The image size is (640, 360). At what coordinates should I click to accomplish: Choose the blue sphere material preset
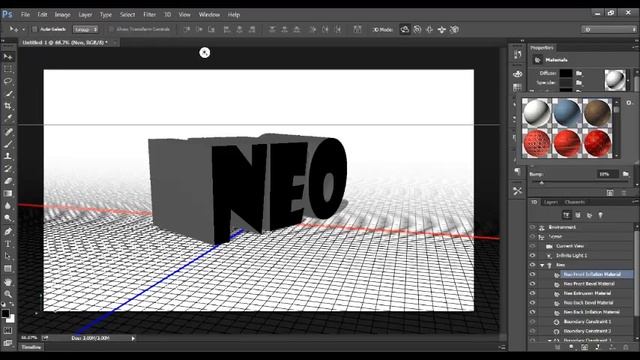click(567, 113)
